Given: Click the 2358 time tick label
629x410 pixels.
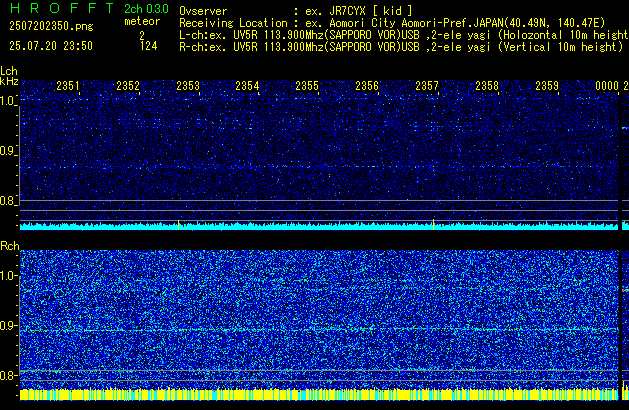Looking at the screenshot, I should click(487, 86).
